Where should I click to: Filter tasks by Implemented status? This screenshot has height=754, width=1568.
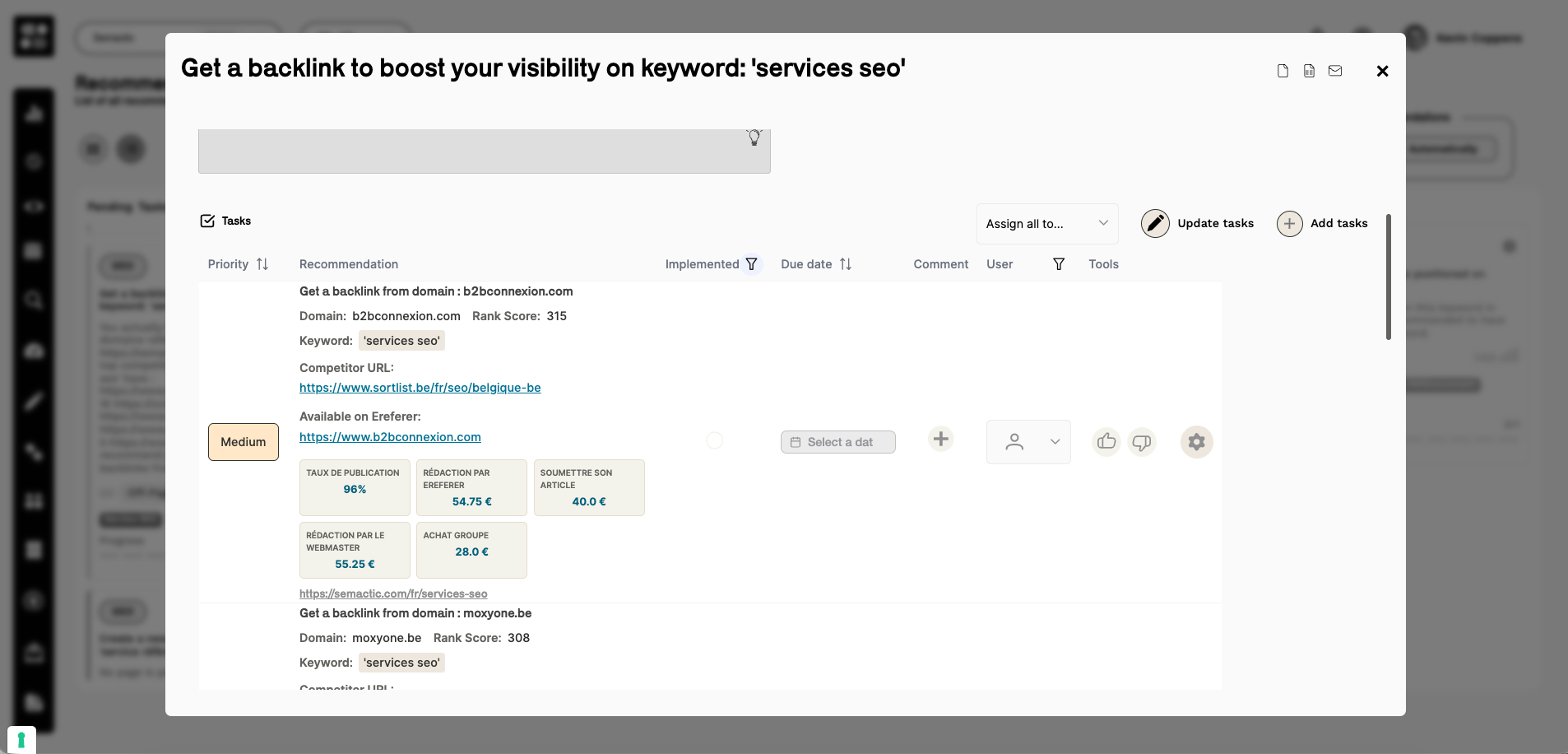751,264
